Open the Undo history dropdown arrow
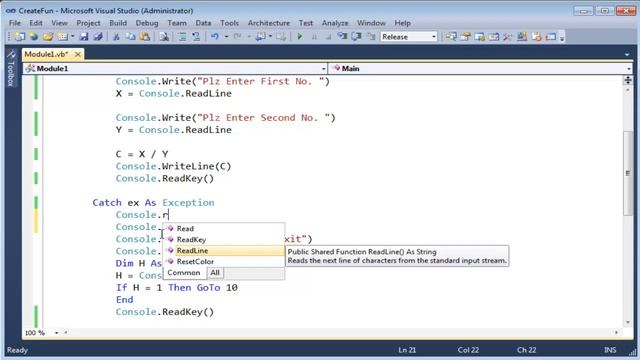The height and width of the screenshot is (360, 640). [x=226, y=37]
